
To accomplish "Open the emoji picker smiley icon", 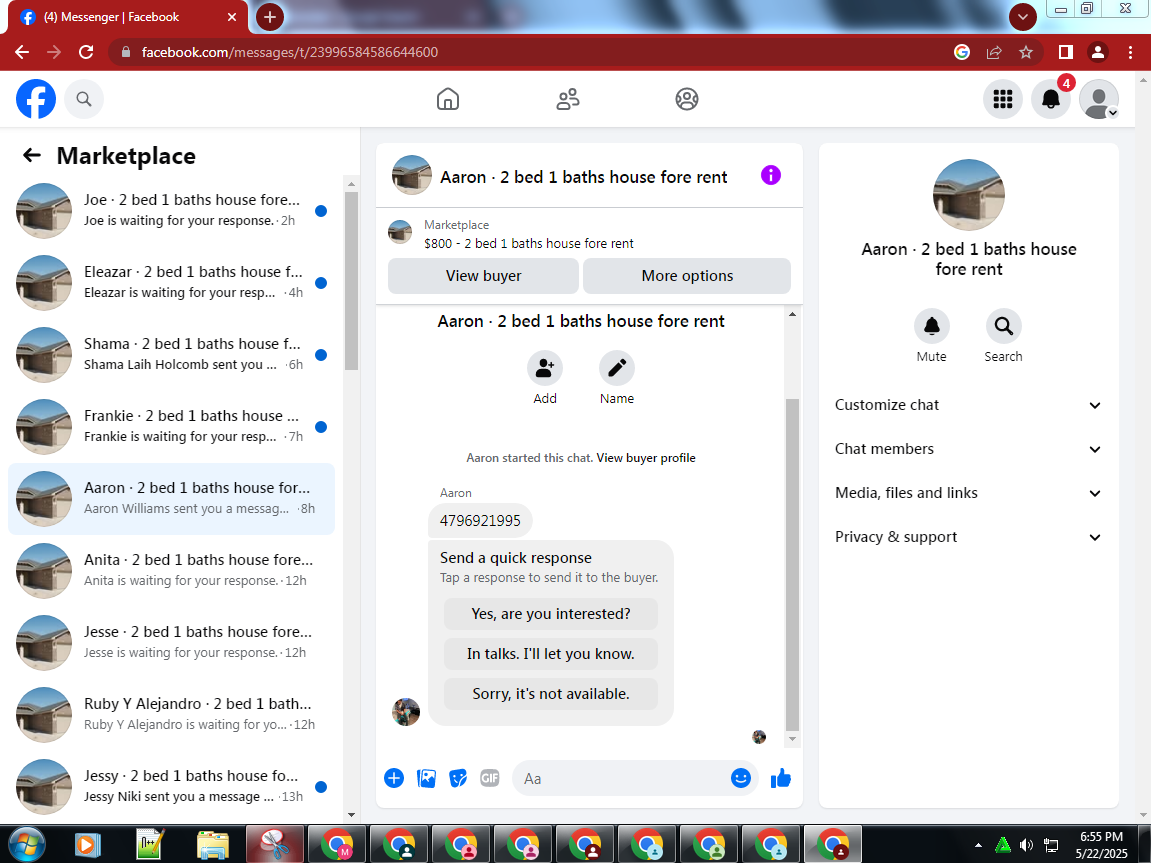I will click(741, 778).
